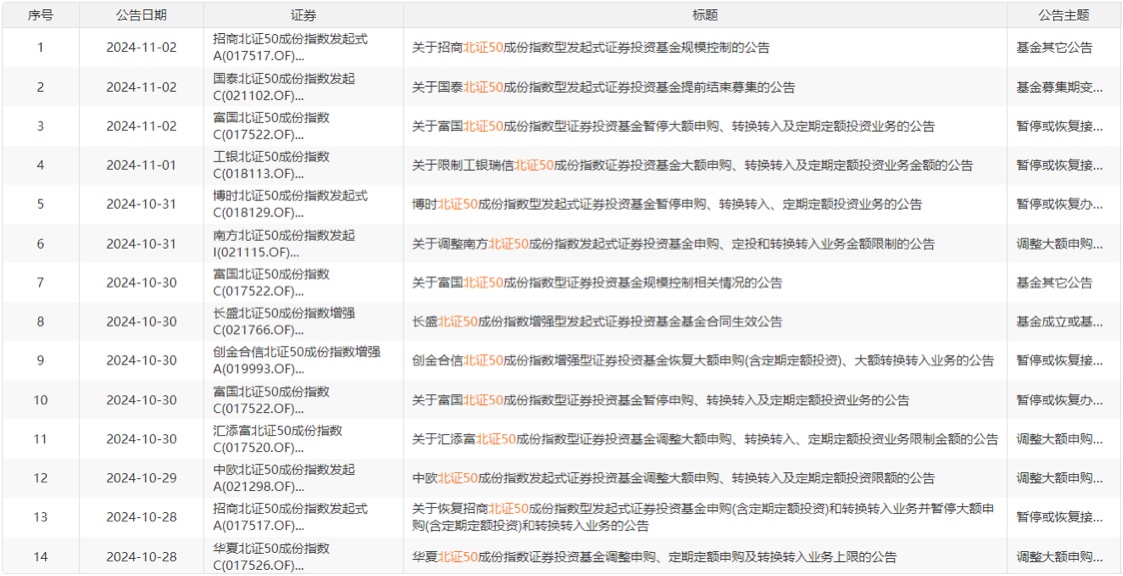The height and width of the screenshot is (576, 1123).
Task: Select security 中欧北证50 A(021298.OF)
Action: point(284,478)
